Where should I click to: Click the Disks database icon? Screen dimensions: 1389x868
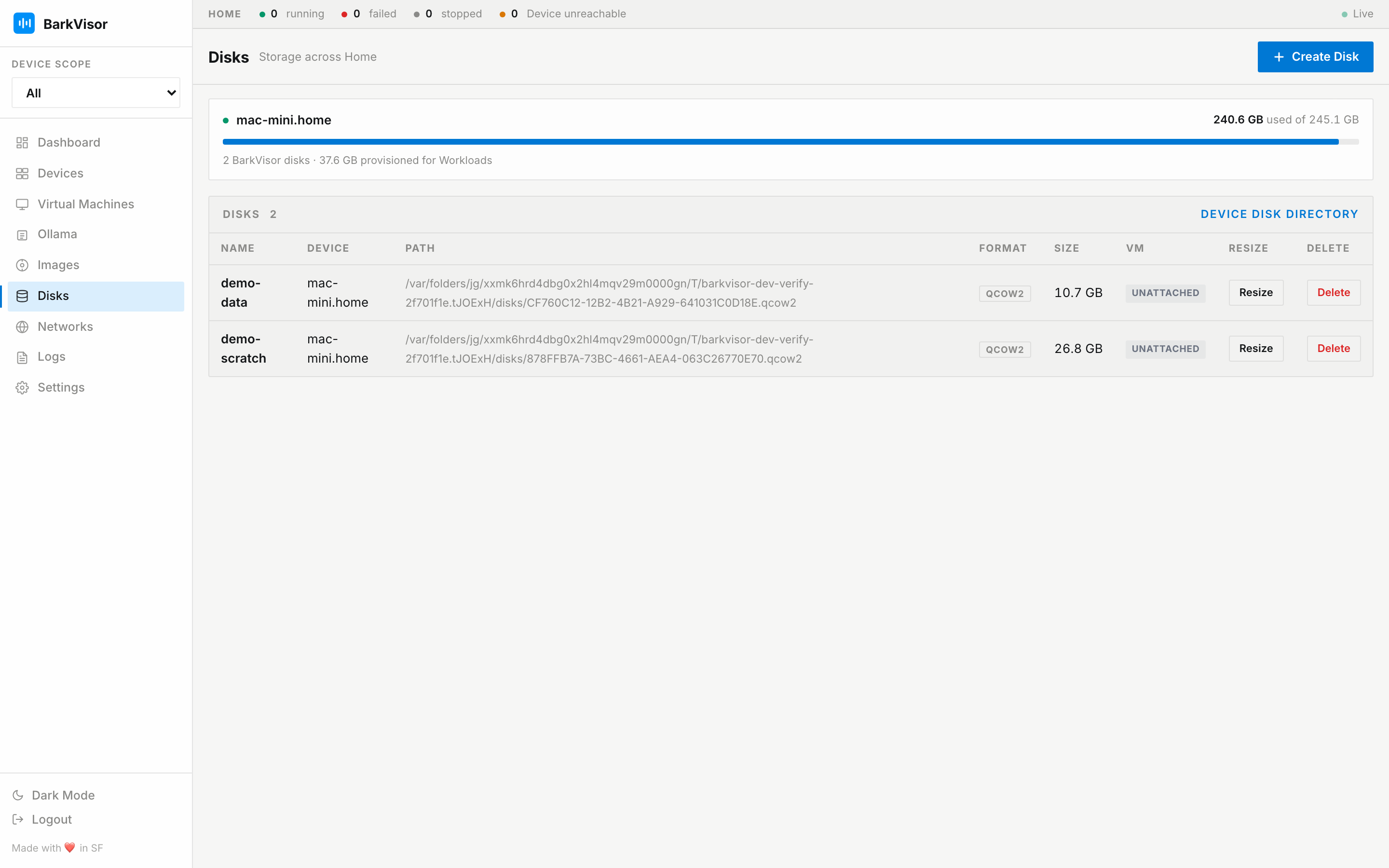coord(22,296)
